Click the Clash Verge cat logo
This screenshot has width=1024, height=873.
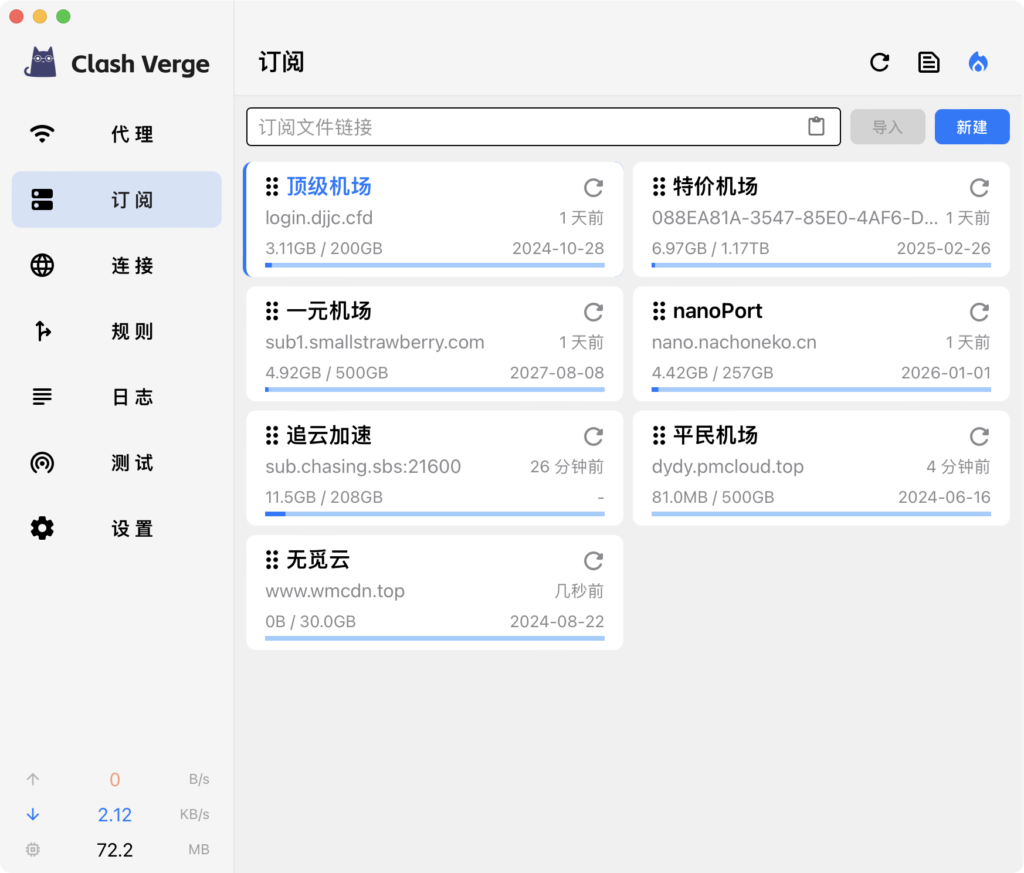(x=40, y=63)
